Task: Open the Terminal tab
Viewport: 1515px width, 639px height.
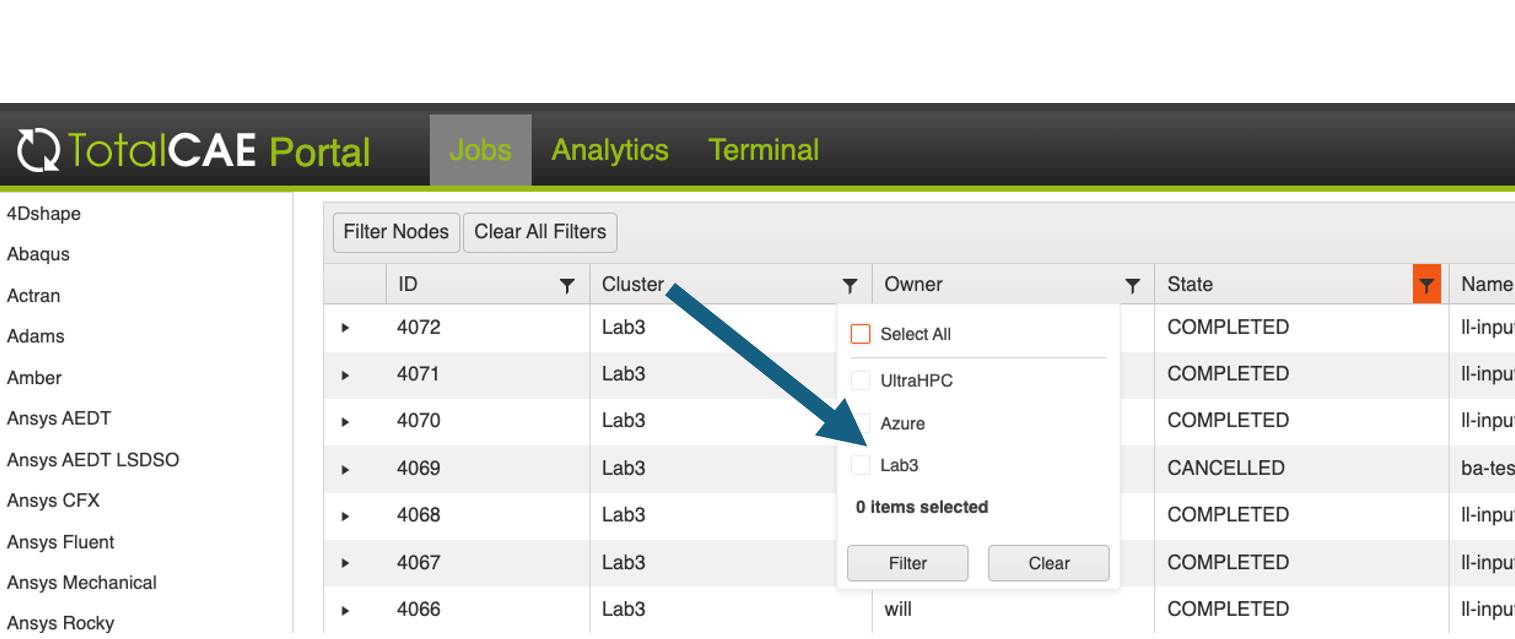Action: (x=763, y=149)
